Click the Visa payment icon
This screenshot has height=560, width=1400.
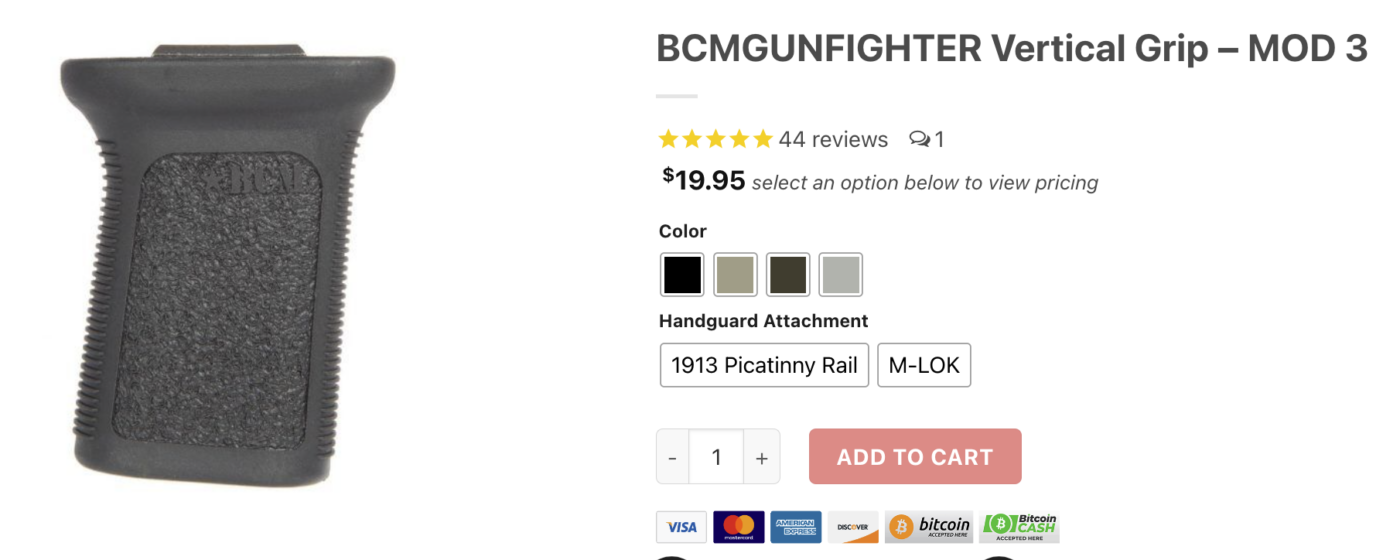pyautogui.click(x=681, y=527)
